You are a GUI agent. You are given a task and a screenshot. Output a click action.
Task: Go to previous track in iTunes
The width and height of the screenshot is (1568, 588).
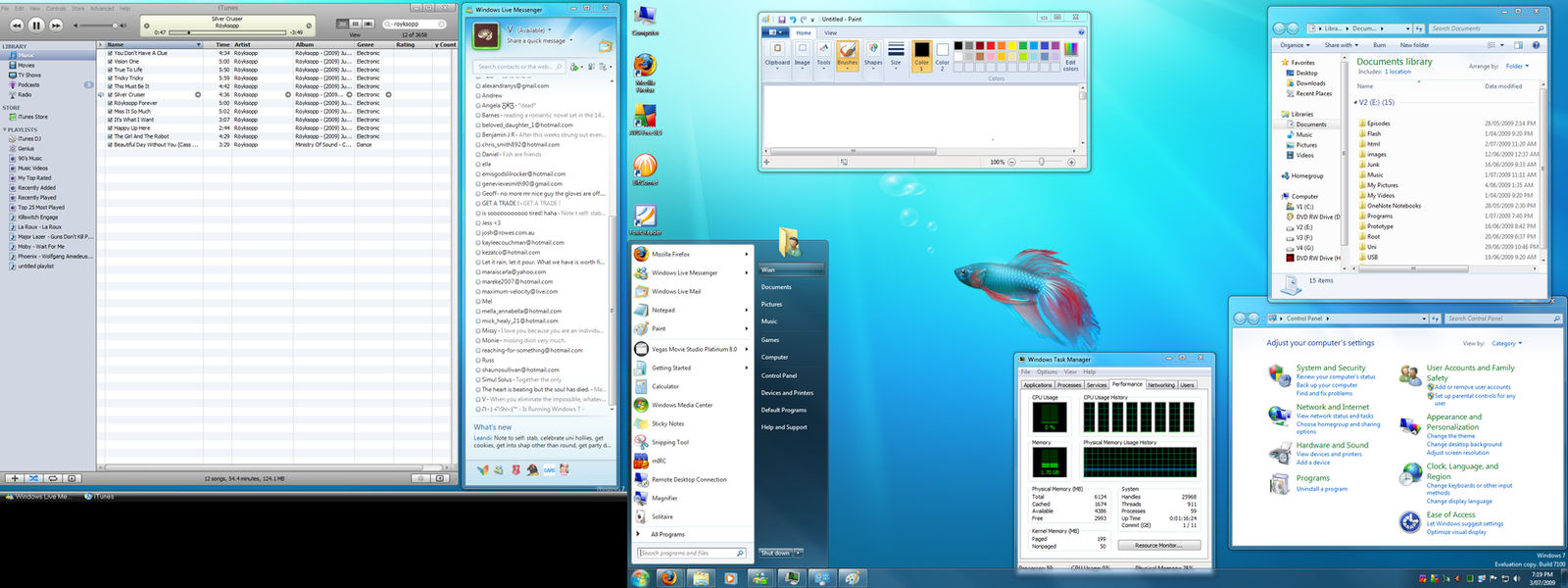[x=17, y=24]
